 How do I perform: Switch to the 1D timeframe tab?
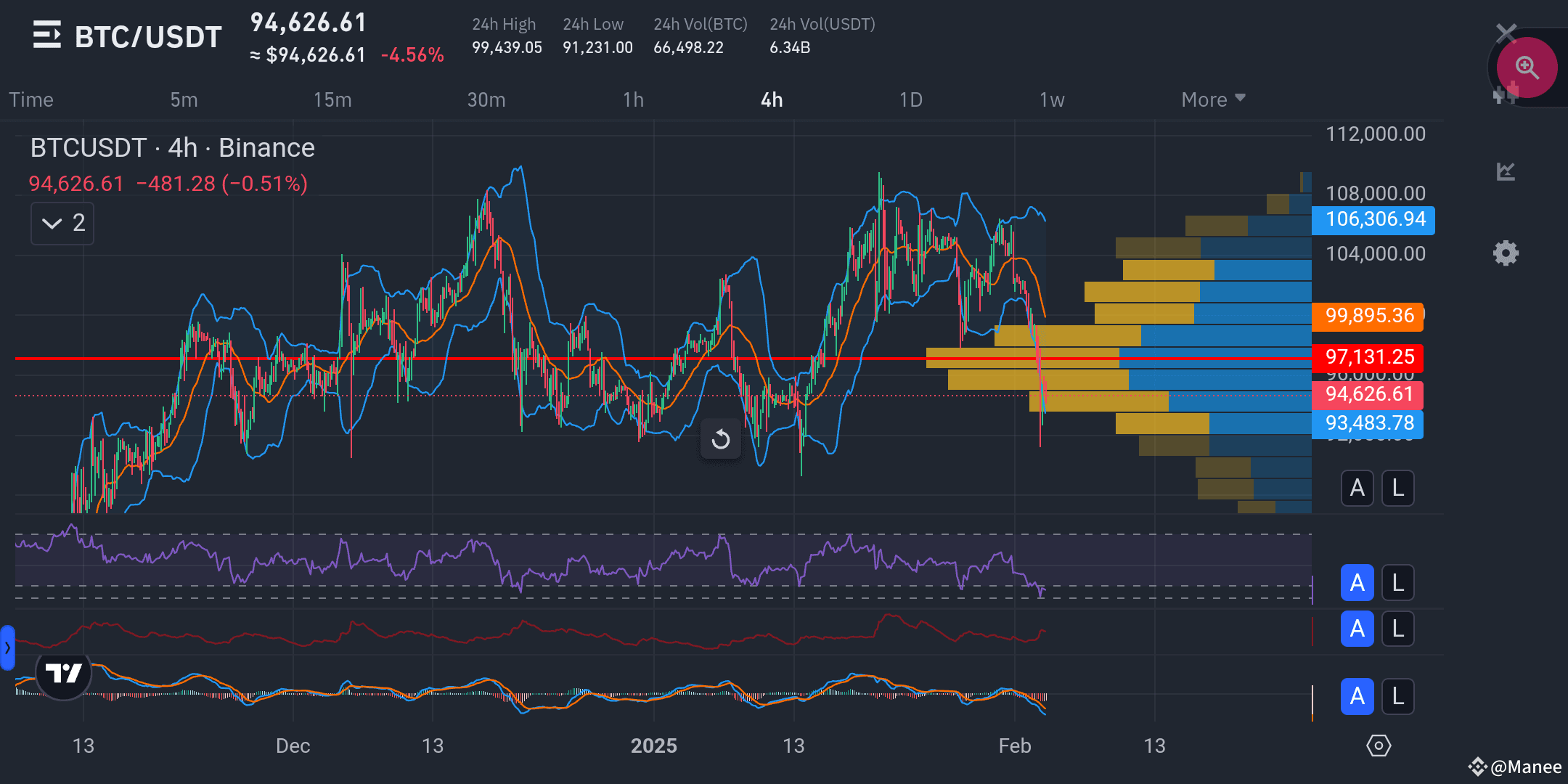pyautogui.click(x=910, y=99)
